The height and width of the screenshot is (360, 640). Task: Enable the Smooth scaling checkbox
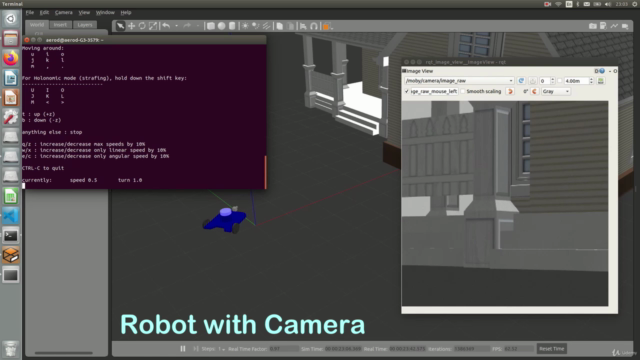pyautogui.click(x=463, y=91)
